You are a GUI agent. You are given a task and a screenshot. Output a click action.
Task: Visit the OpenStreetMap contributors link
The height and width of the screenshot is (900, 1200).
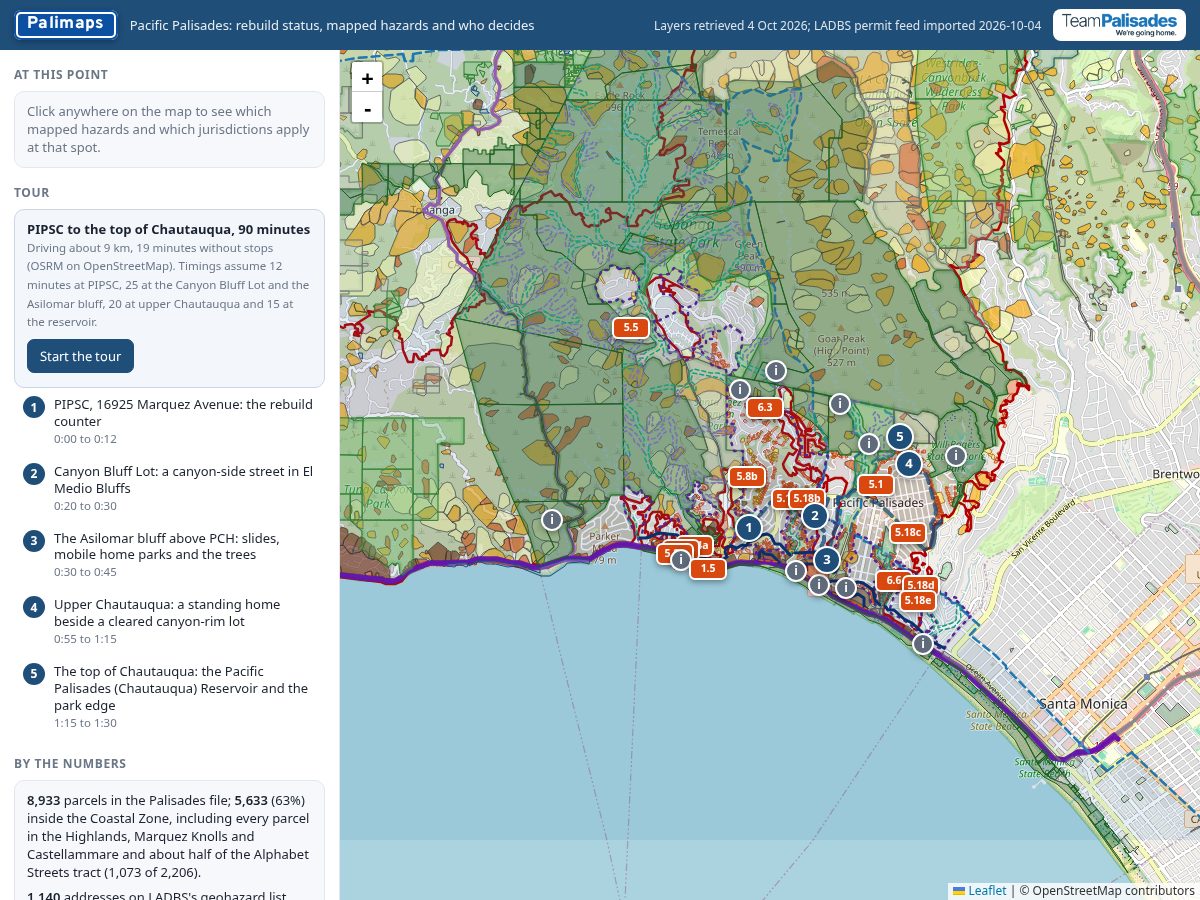click(x=1113, y=890)
